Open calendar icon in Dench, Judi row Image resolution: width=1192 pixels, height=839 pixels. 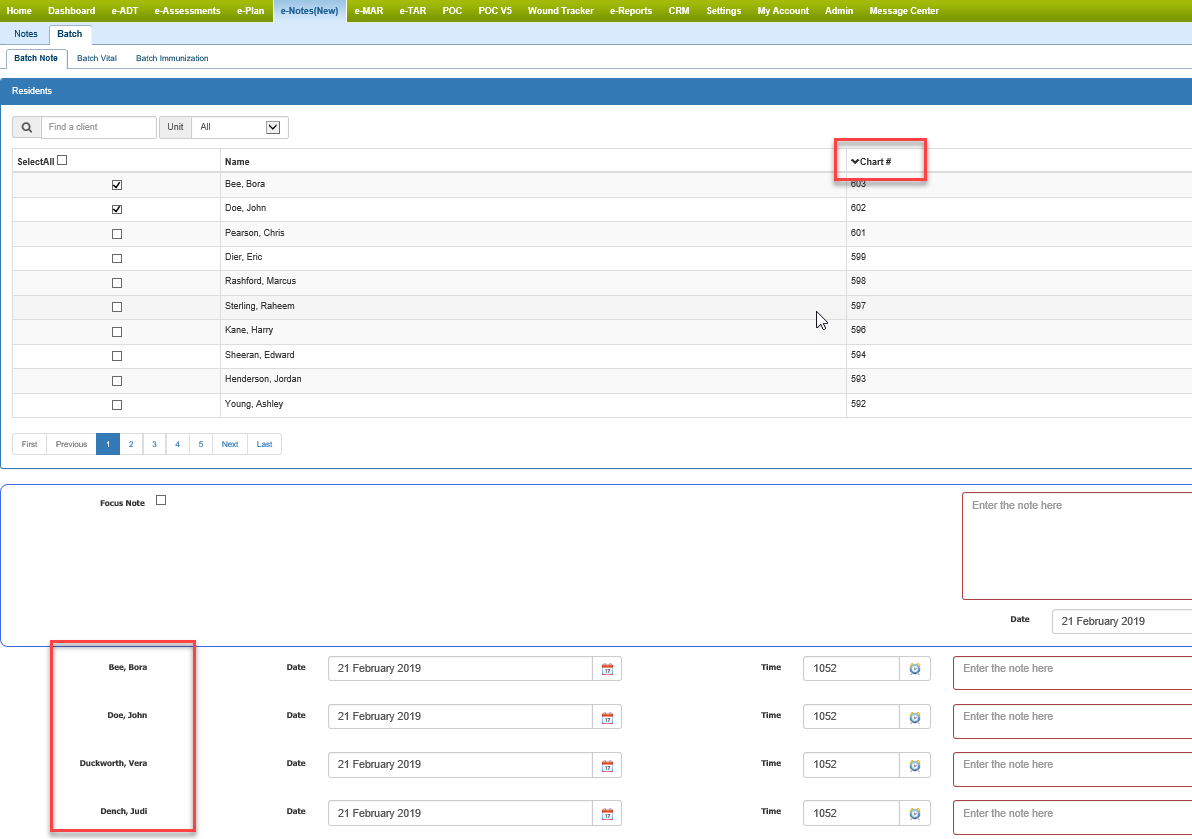point(607,813)
